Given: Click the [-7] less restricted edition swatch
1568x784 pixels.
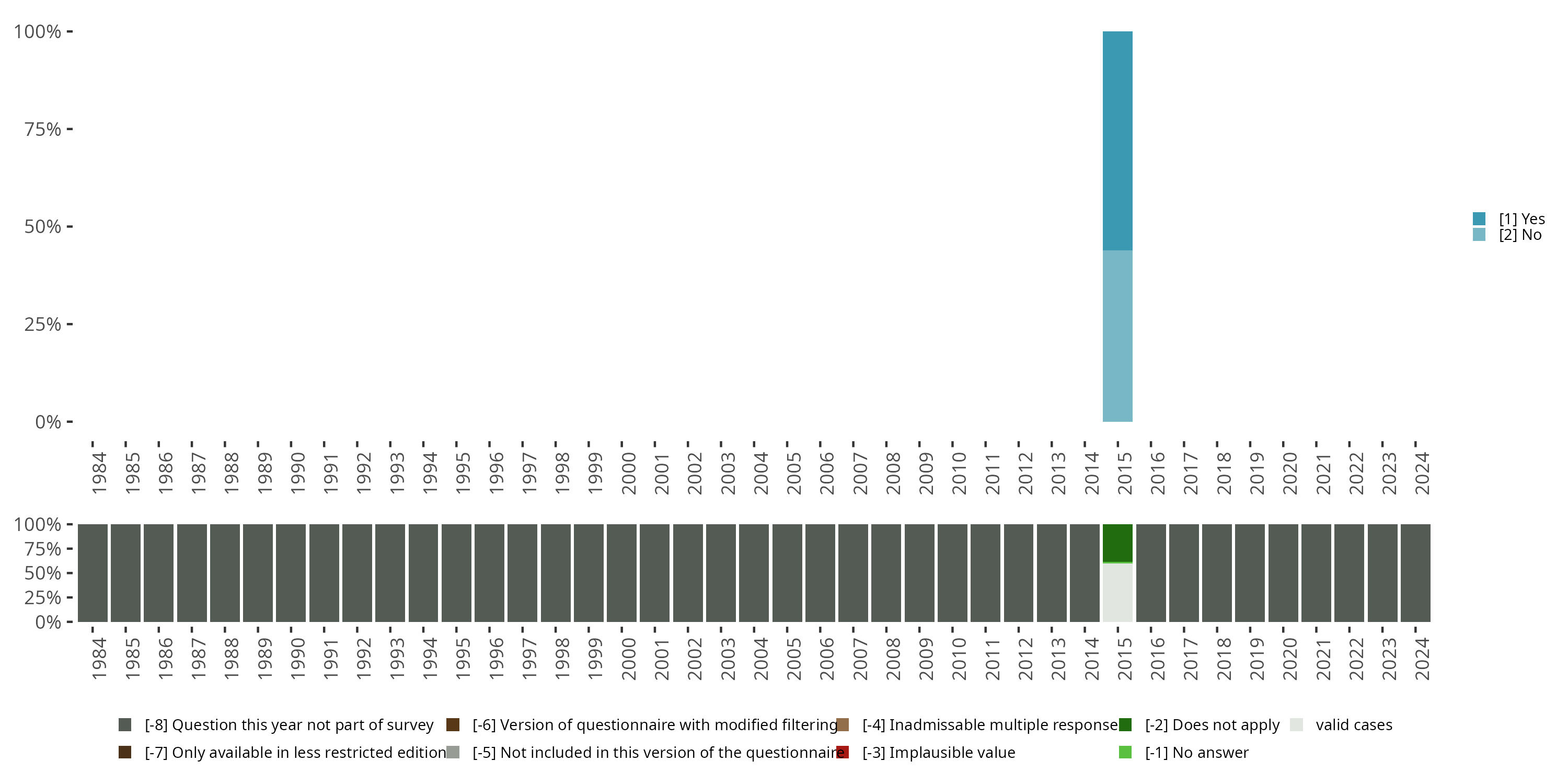Looking at the screenshot, I should (x=125, y=752).
